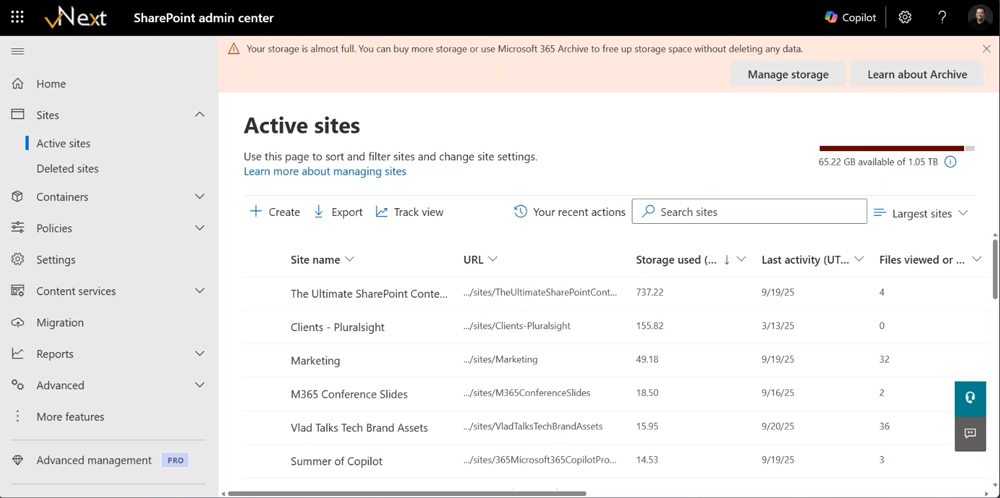The width and height of the screenshot is (1000, 498).
Task: Open Last activity column dropdown
Action: (x=858, y=260)
